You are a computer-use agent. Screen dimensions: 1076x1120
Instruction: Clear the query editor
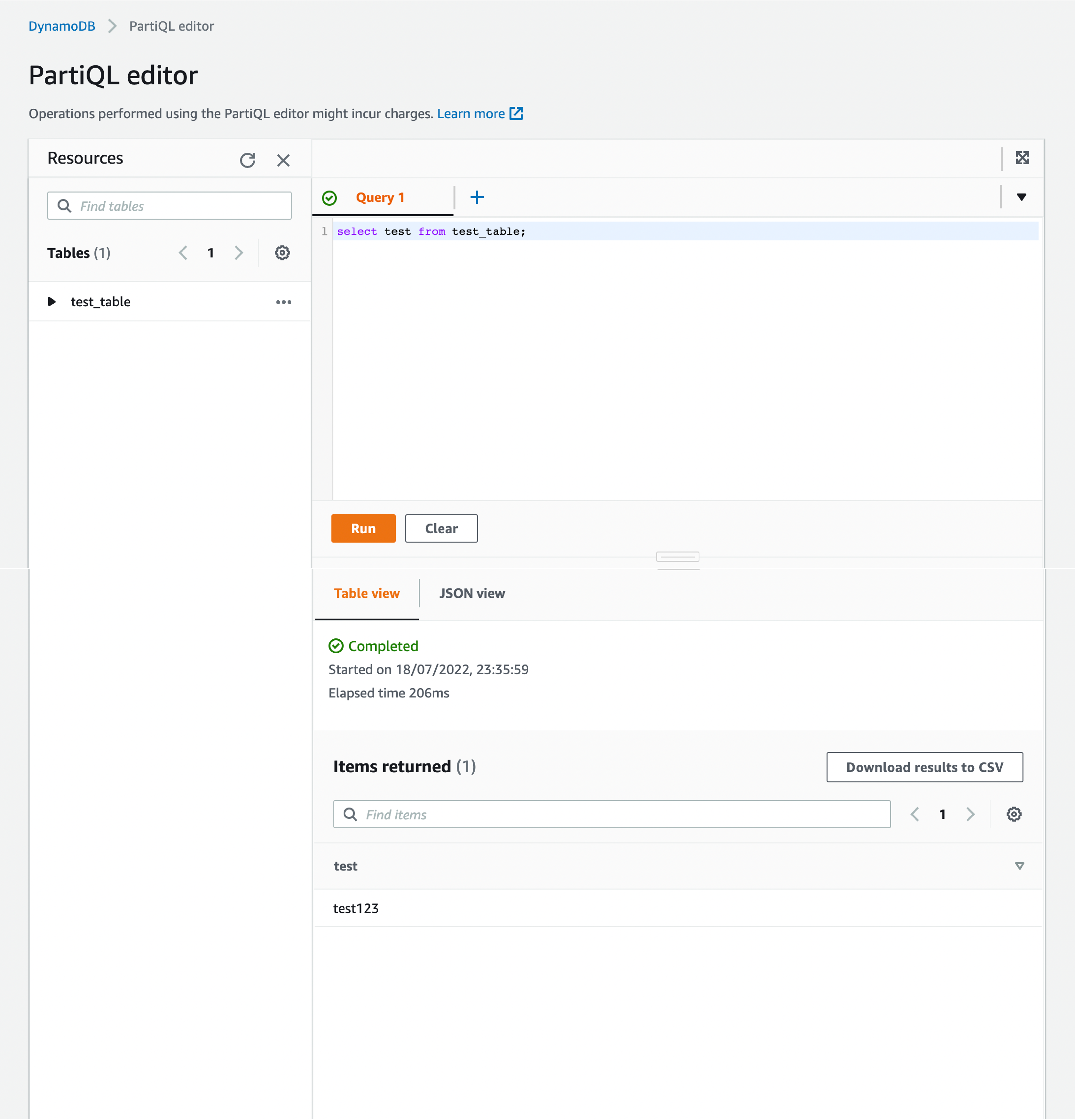[x=441, y=529]
